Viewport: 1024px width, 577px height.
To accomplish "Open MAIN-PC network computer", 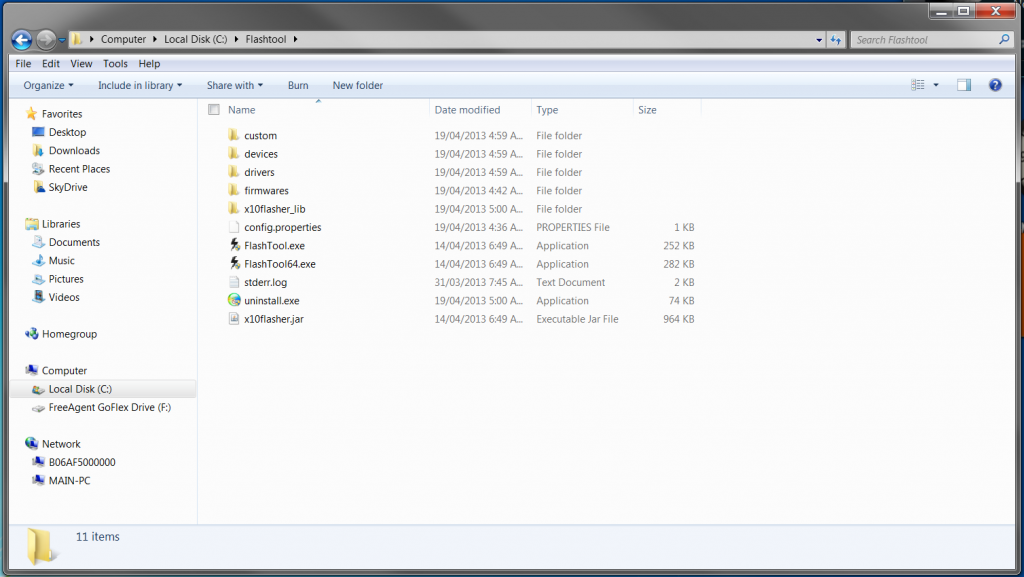I will (x=69, y=480).
